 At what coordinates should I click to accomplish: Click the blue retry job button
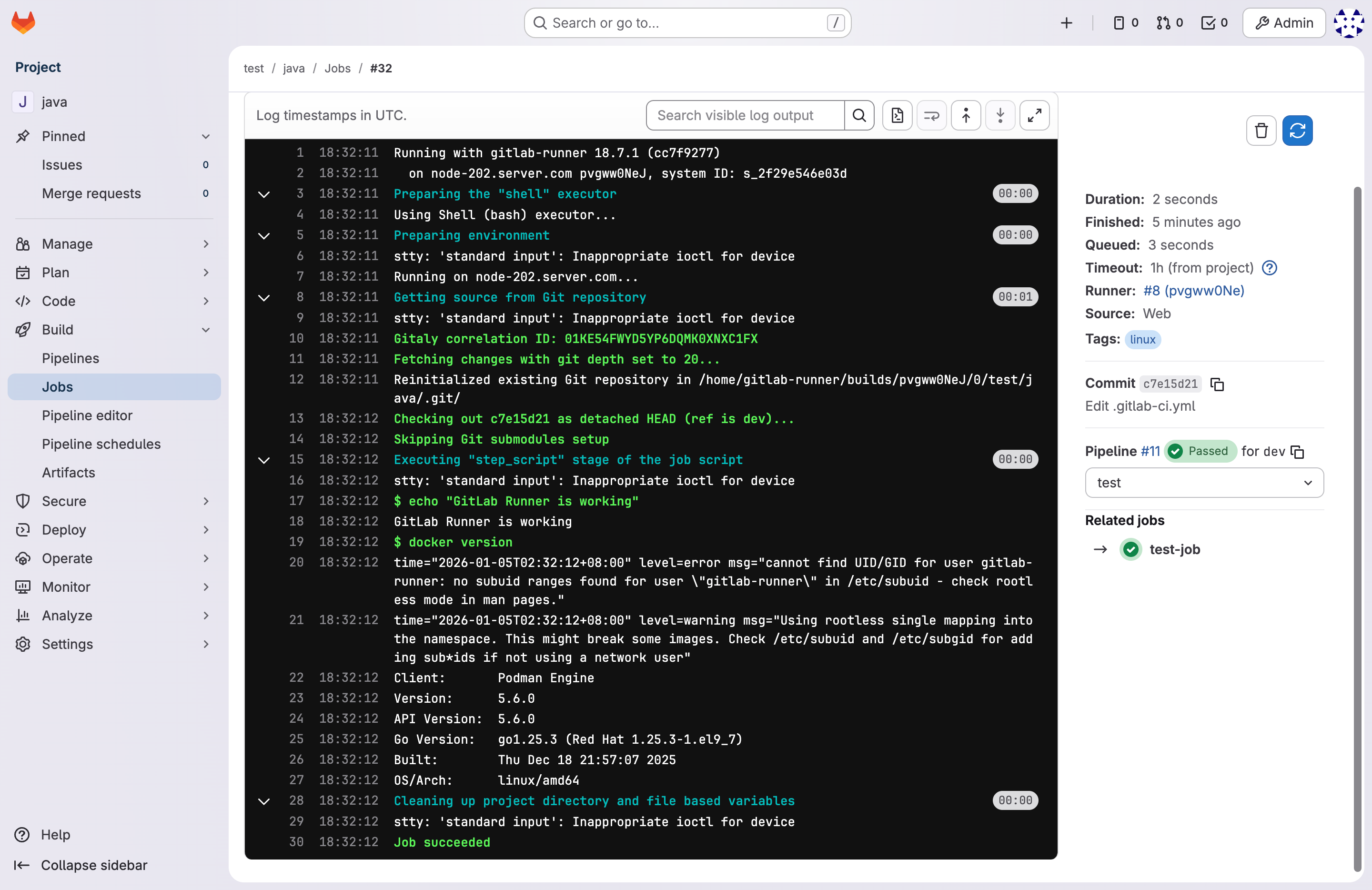pos(1297,131)
